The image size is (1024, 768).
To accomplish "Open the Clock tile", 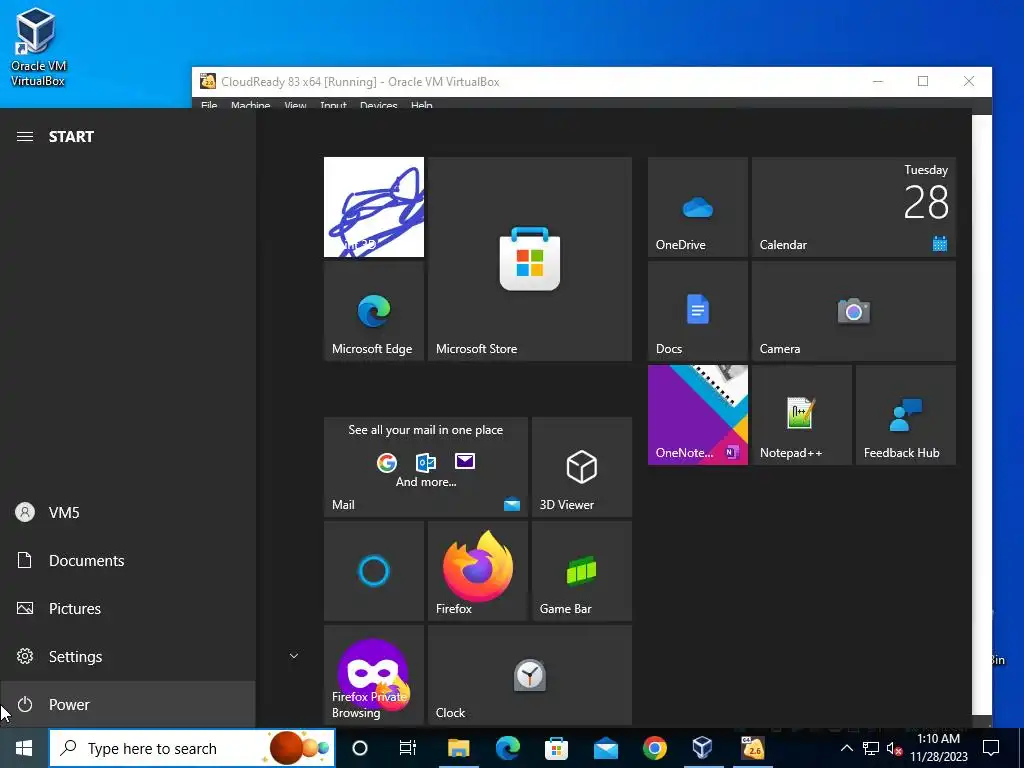I will (530, 675).
